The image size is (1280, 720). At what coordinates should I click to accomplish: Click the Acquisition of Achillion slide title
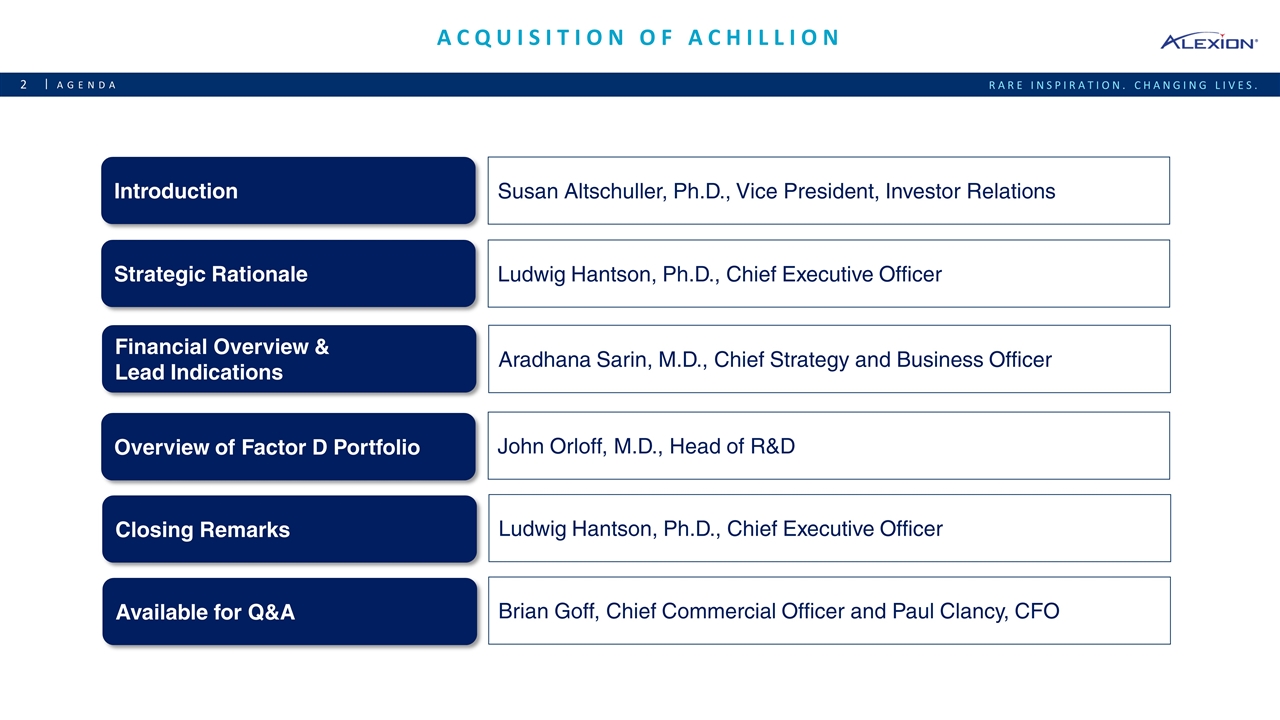[638, 38]
